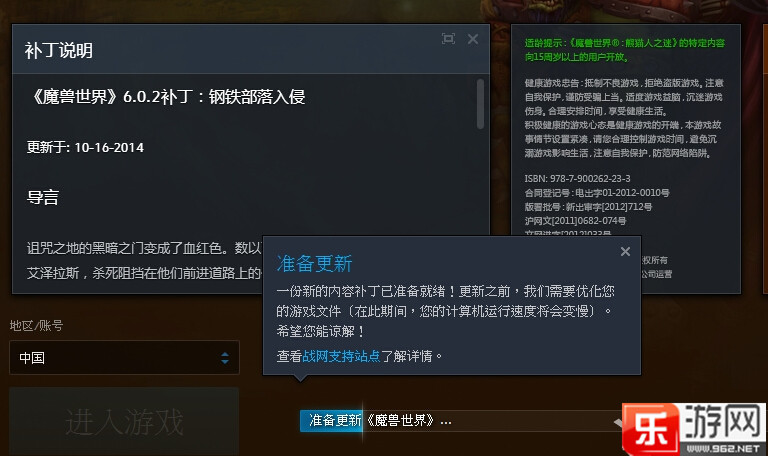Click the 乐游网 red logo watermark
Screen dimensions: 768x456
coord(651,429)
